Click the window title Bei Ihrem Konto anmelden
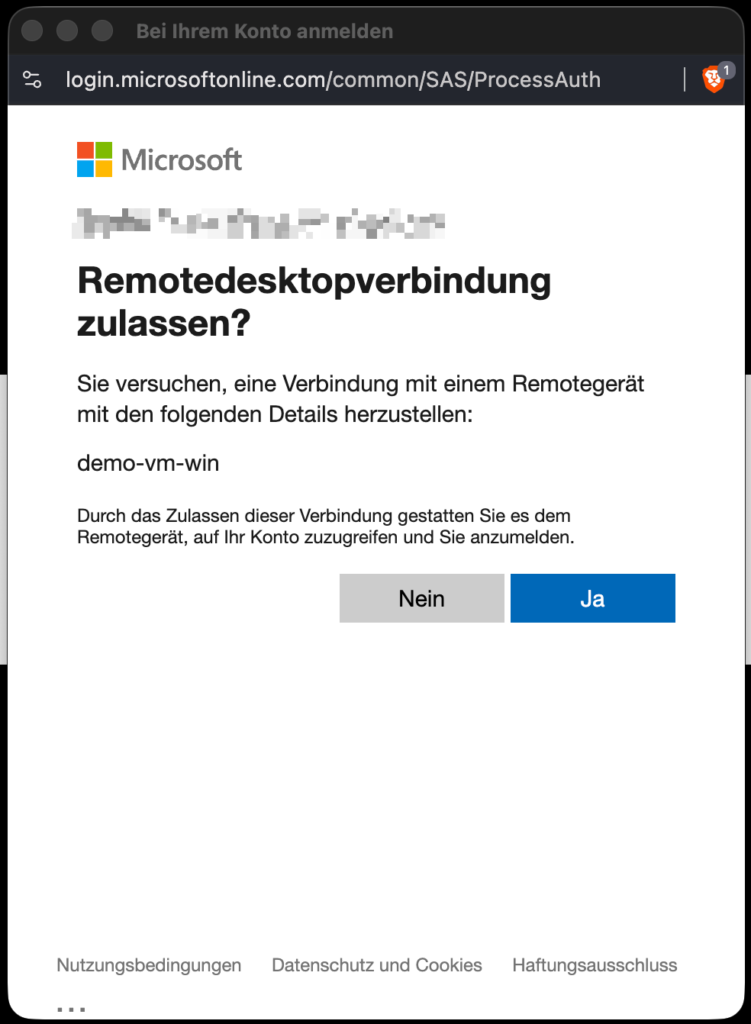Image resolution: width=751 pixels, height=1024 pixels. (x=264, y=31)
